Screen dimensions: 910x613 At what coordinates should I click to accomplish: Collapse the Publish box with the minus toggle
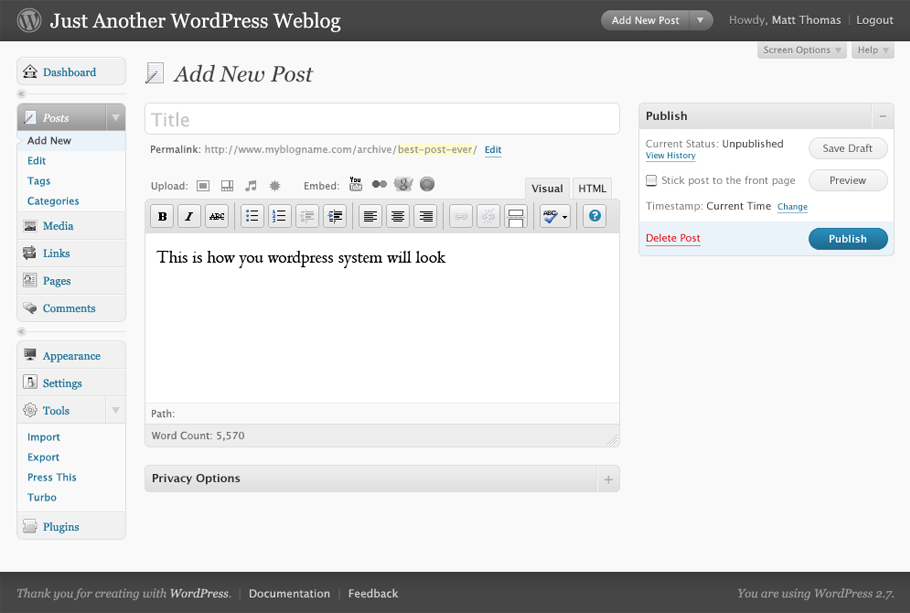tap(883, 116)
